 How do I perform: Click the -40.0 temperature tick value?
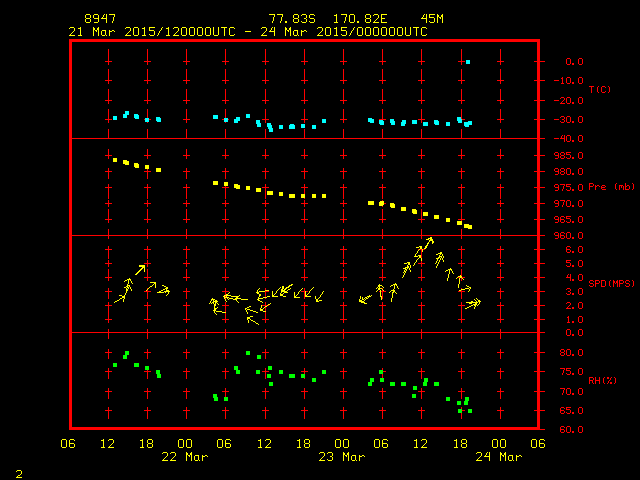pyautogui.click(x=566, y=139)
